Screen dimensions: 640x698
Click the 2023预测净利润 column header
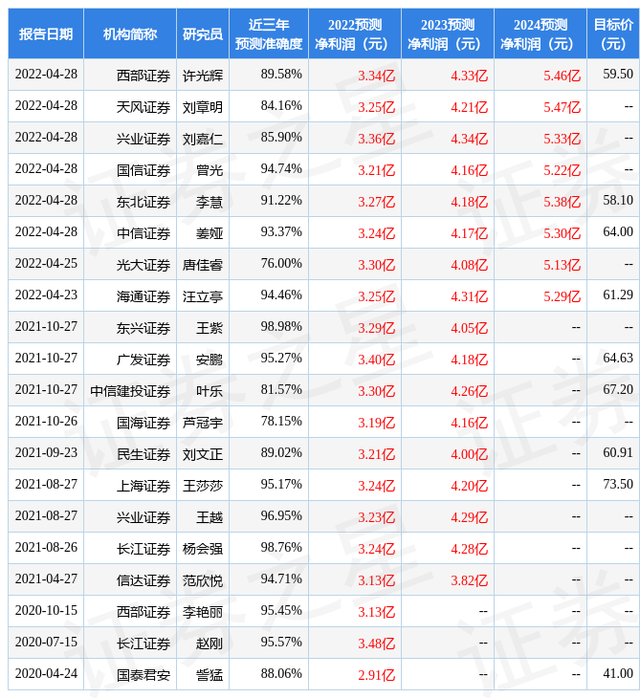point(448,34)
